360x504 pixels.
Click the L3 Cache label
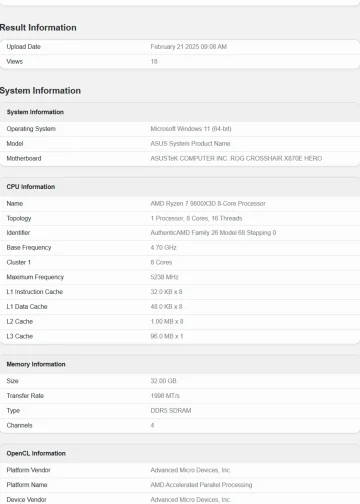pyautogui.click(x=20, y=336)
